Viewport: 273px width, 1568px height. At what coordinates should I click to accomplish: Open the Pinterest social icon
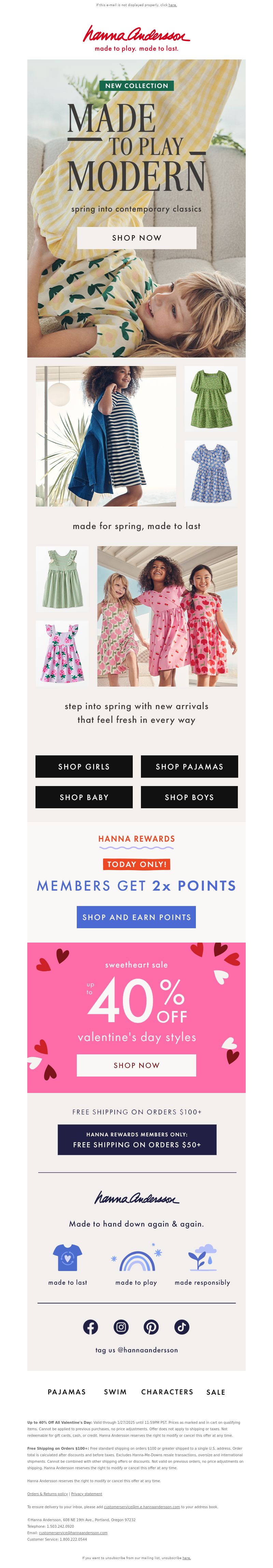coord(151,1327)
